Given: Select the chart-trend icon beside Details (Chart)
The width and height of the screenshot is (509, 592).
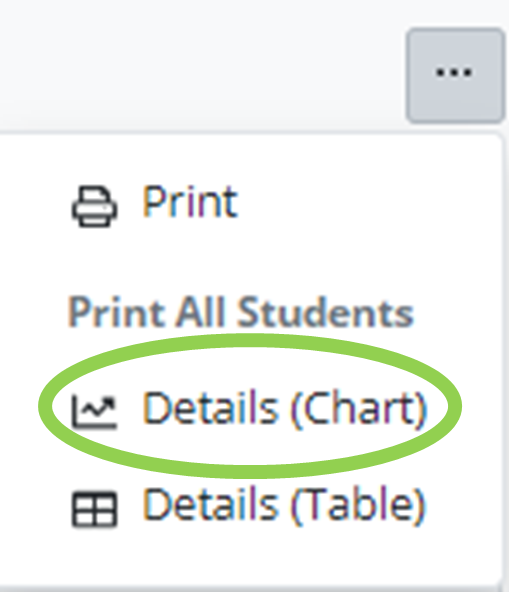Looking at the screenshot, I should pyautogui.click(x=94, y=412).
